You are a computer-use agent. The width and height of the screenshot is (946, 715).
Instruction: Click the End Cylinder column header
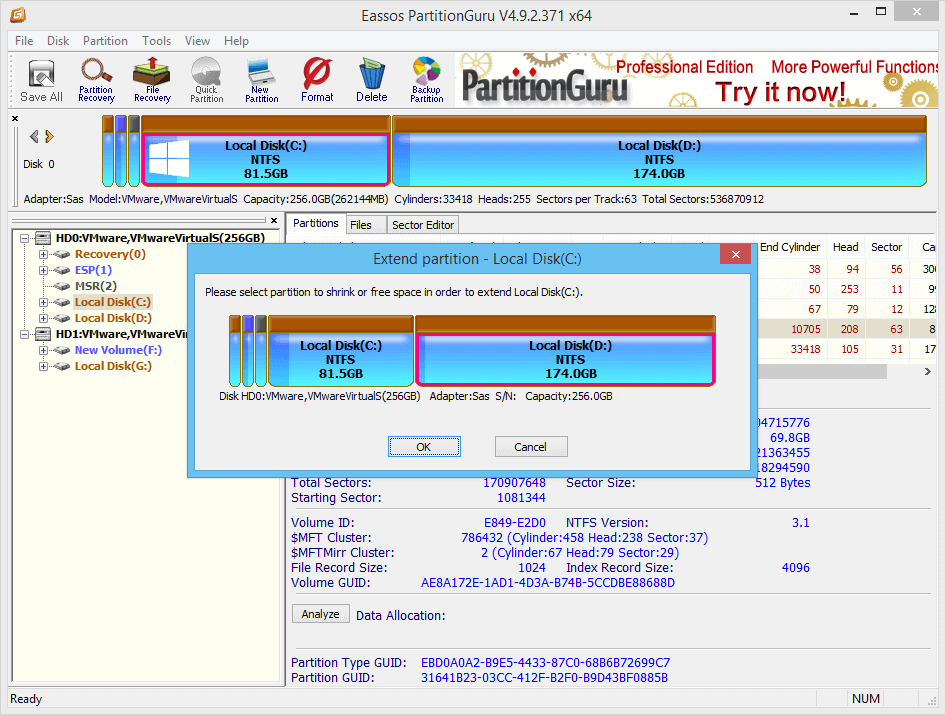pos(790,247)
